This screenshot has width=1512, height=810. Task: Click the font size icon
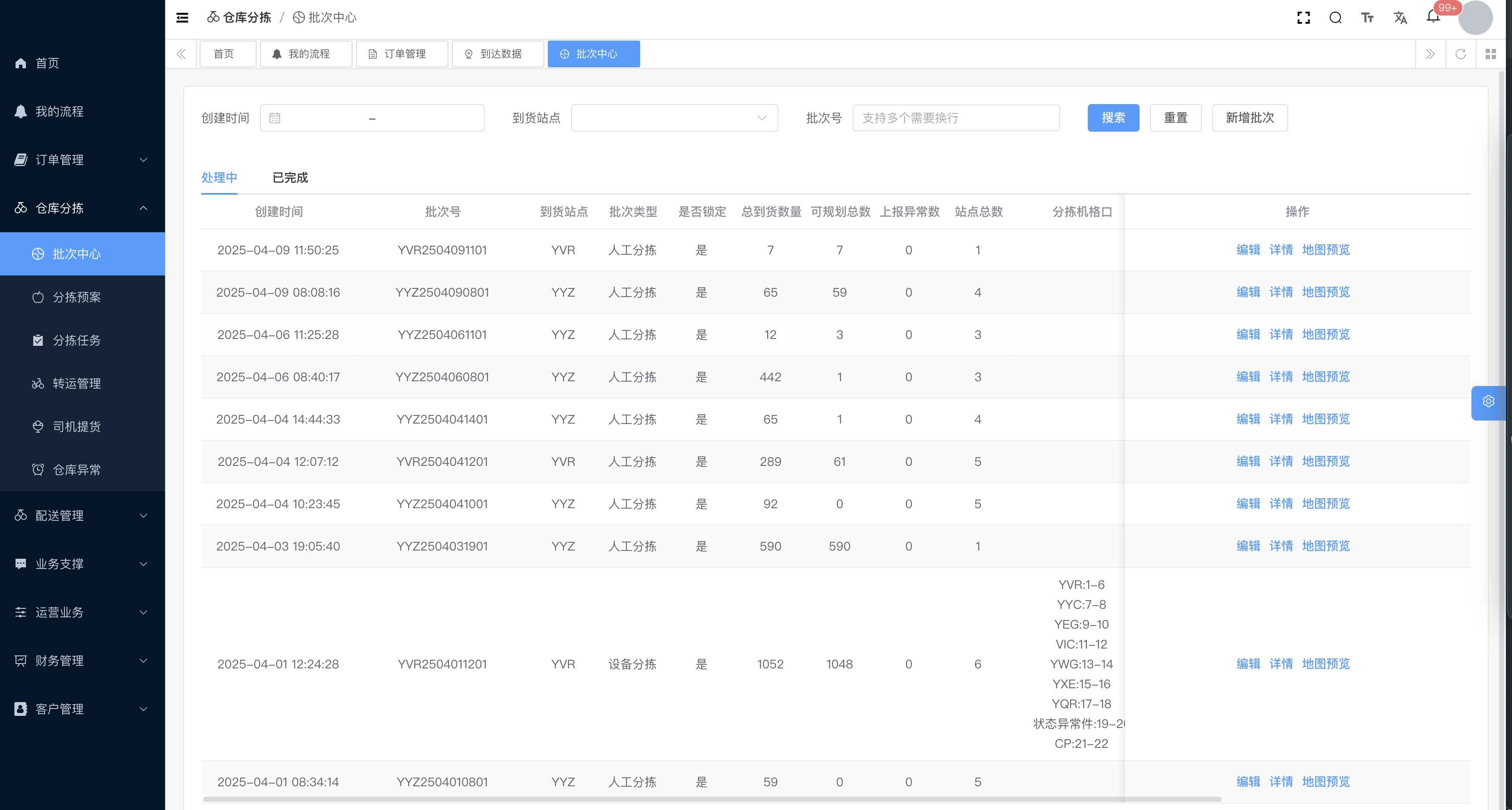point(1367,18)
